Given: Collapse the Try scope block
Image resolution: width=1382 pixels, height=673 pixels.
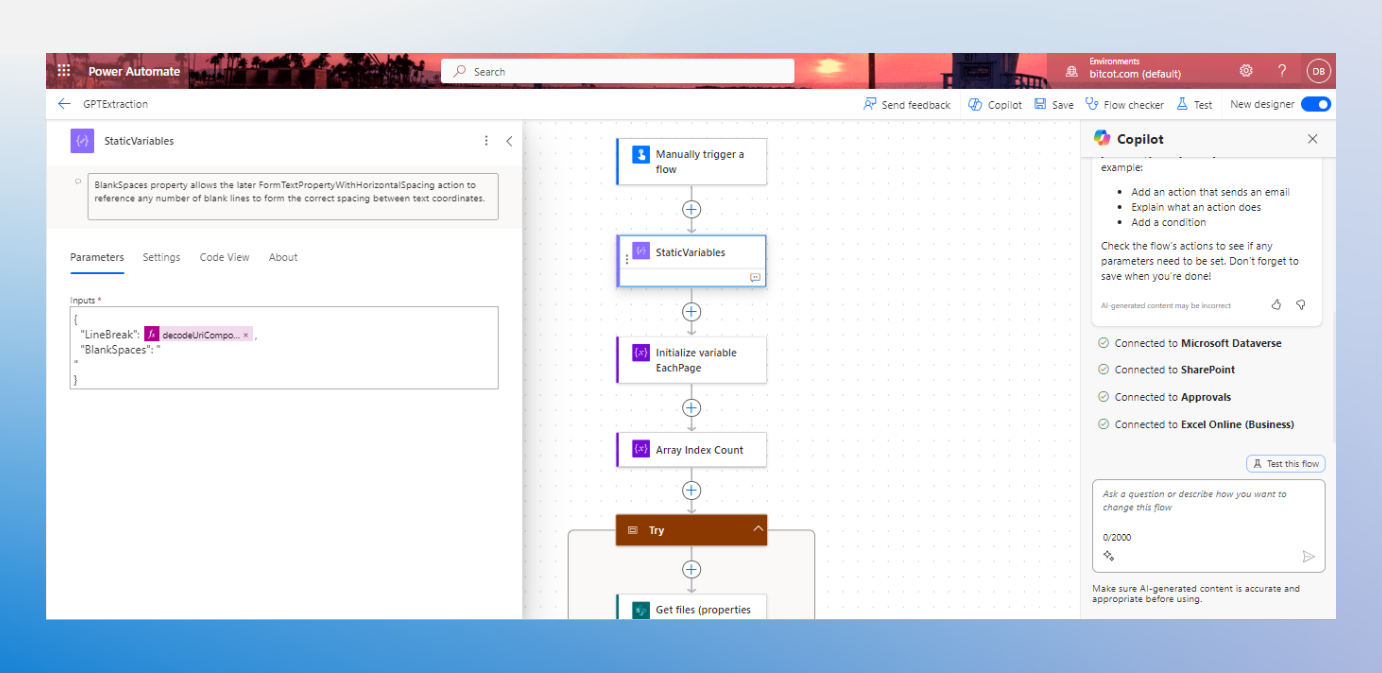Looking at the screenshot, I should coord(757,530).
